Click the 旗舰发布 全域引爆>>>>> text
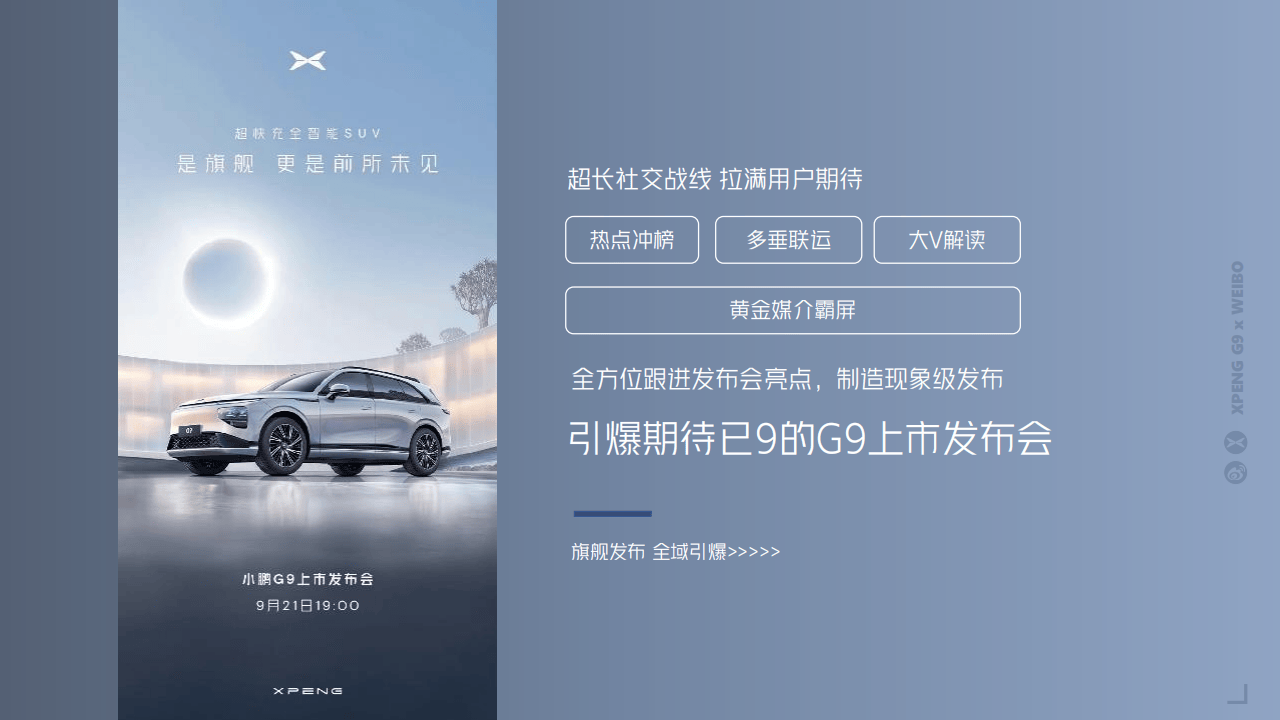Screen dimensions: 1280x720 pyautogui.click(x=676, y=552)
